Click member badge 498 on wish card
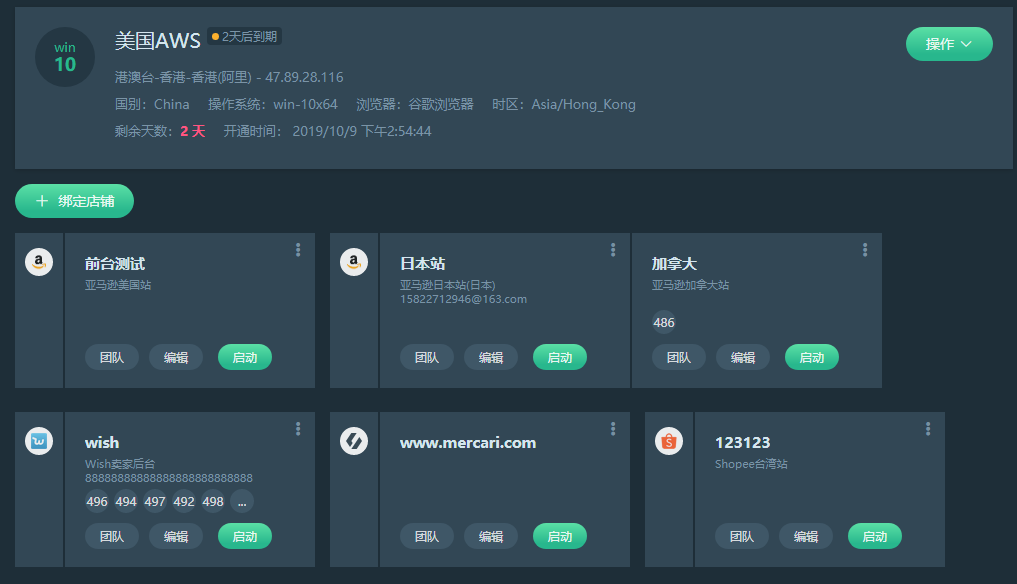1017x584 pixels. coord(213,502)
